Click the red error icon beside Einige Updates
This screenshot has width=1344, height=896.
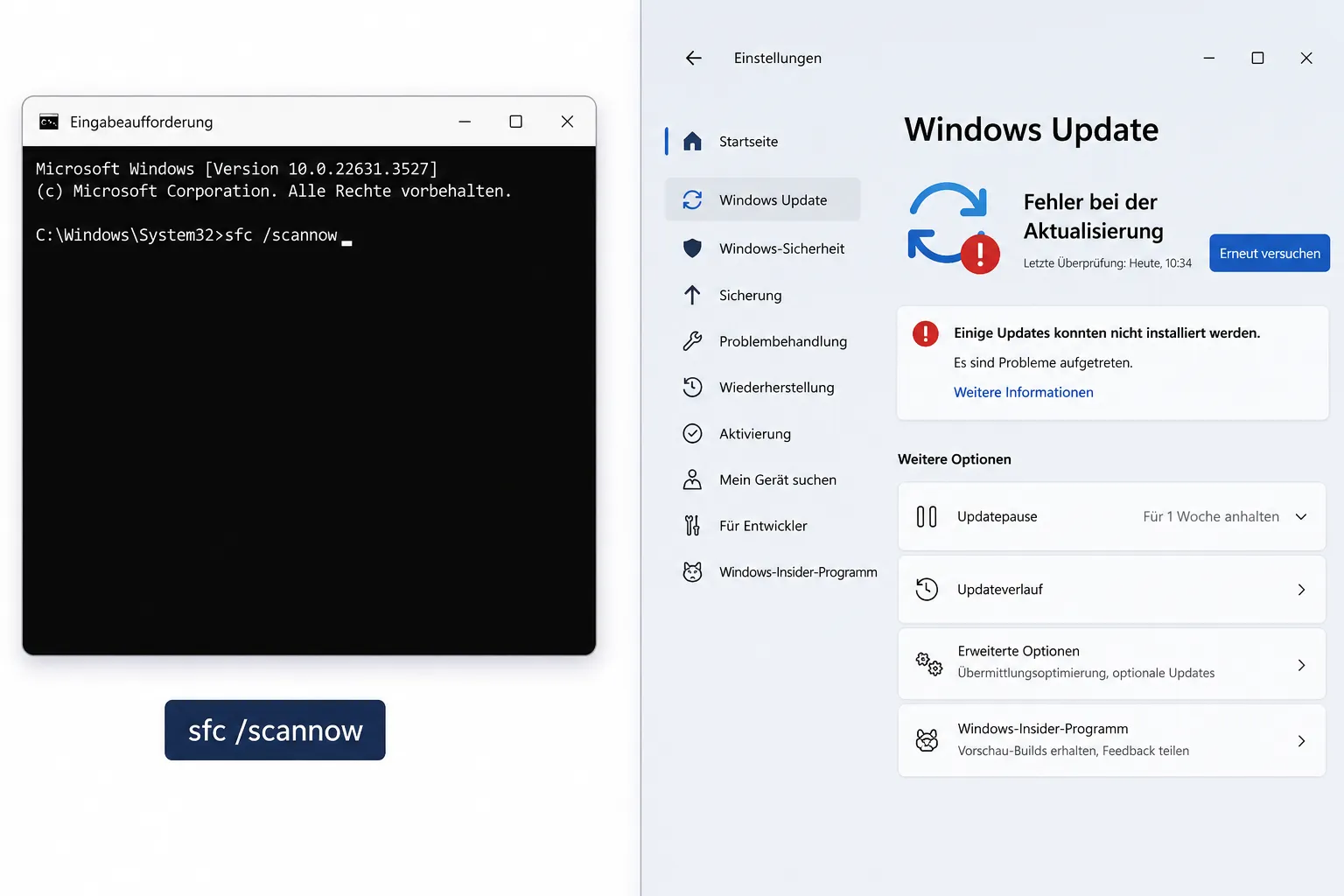coord(926,333)
